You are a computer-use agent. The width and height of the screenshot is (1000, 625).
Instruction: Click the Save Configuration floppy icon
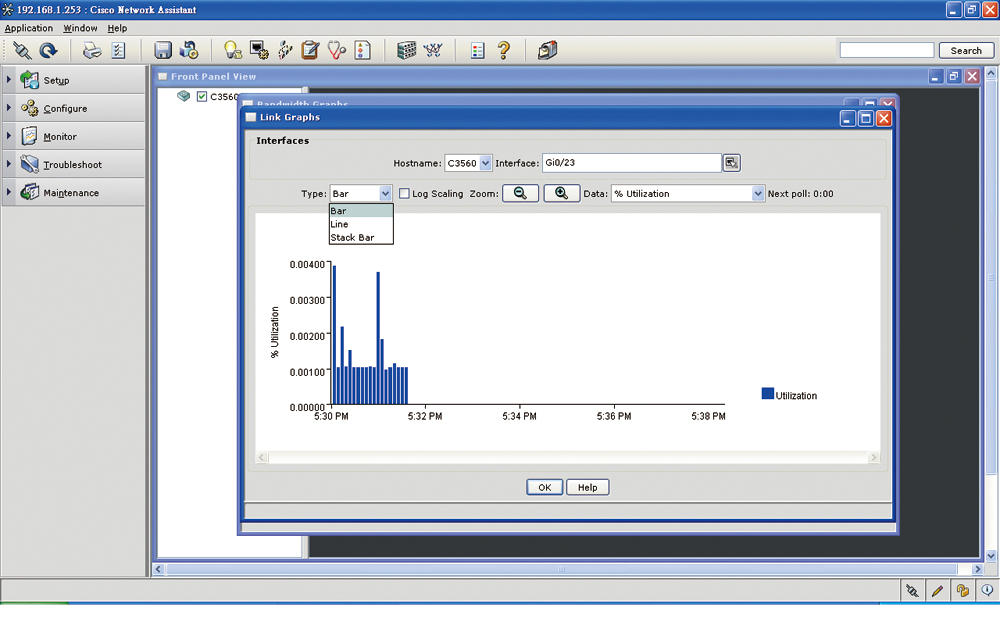pyautogui.click(x=163, y=50)
